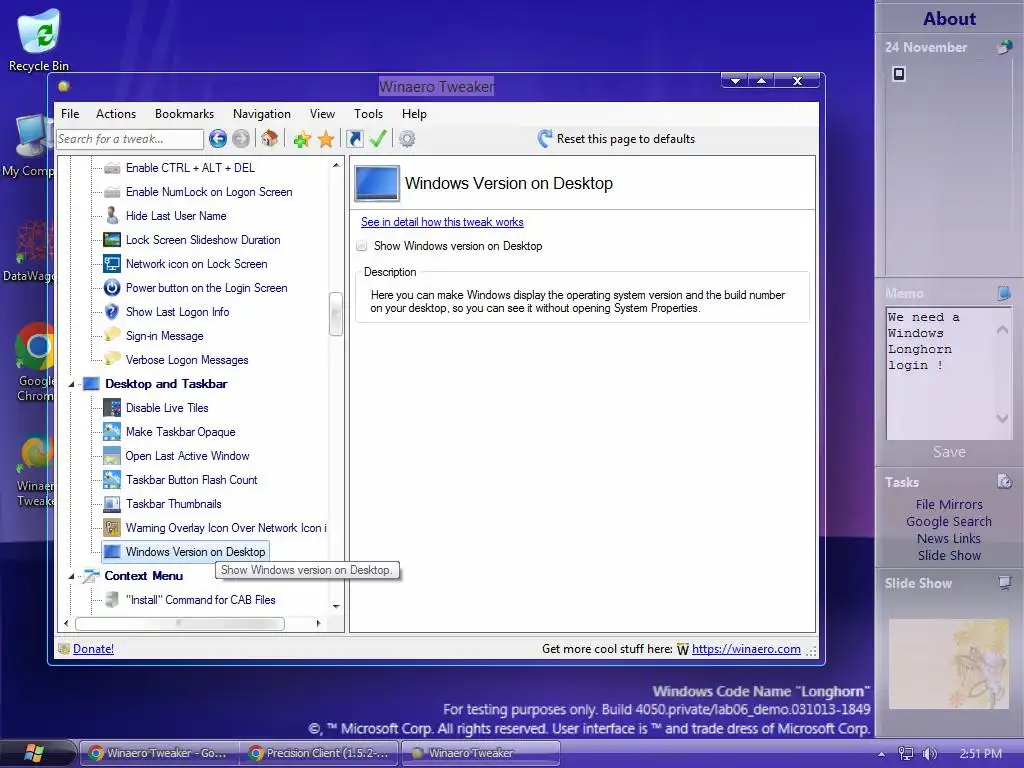Screen dimensions: 1024x768
Task: Click the Memo scroll up chevron
Action: pyautogui.click(x=1002, y=330)
